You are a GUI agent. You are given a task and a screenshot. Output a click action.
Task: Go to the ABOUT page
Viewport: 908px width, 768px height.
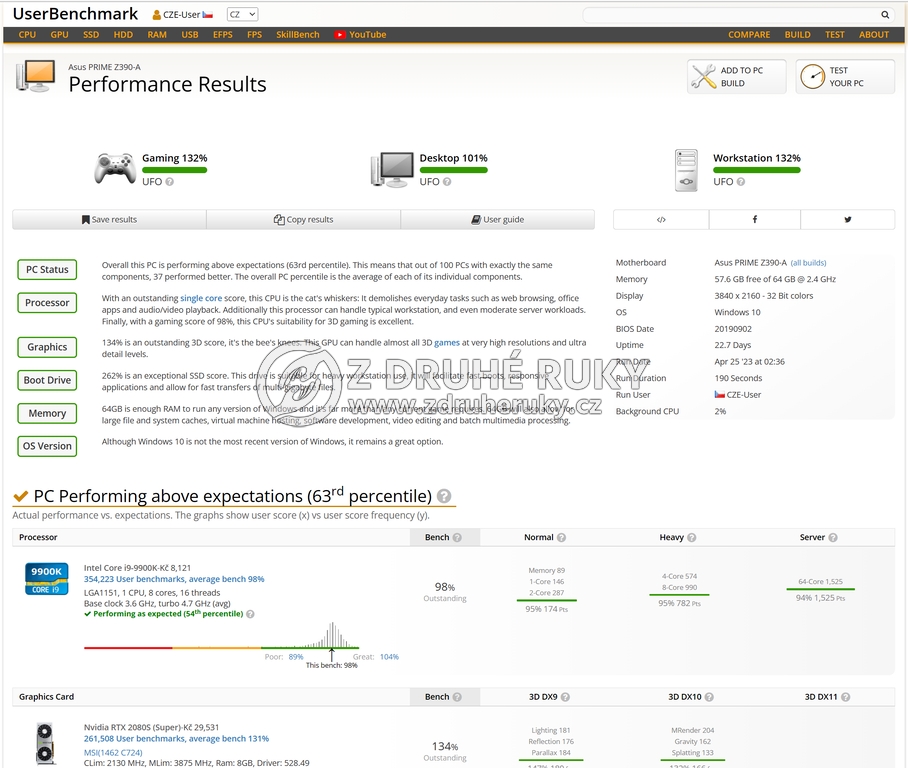click(874, 35)
